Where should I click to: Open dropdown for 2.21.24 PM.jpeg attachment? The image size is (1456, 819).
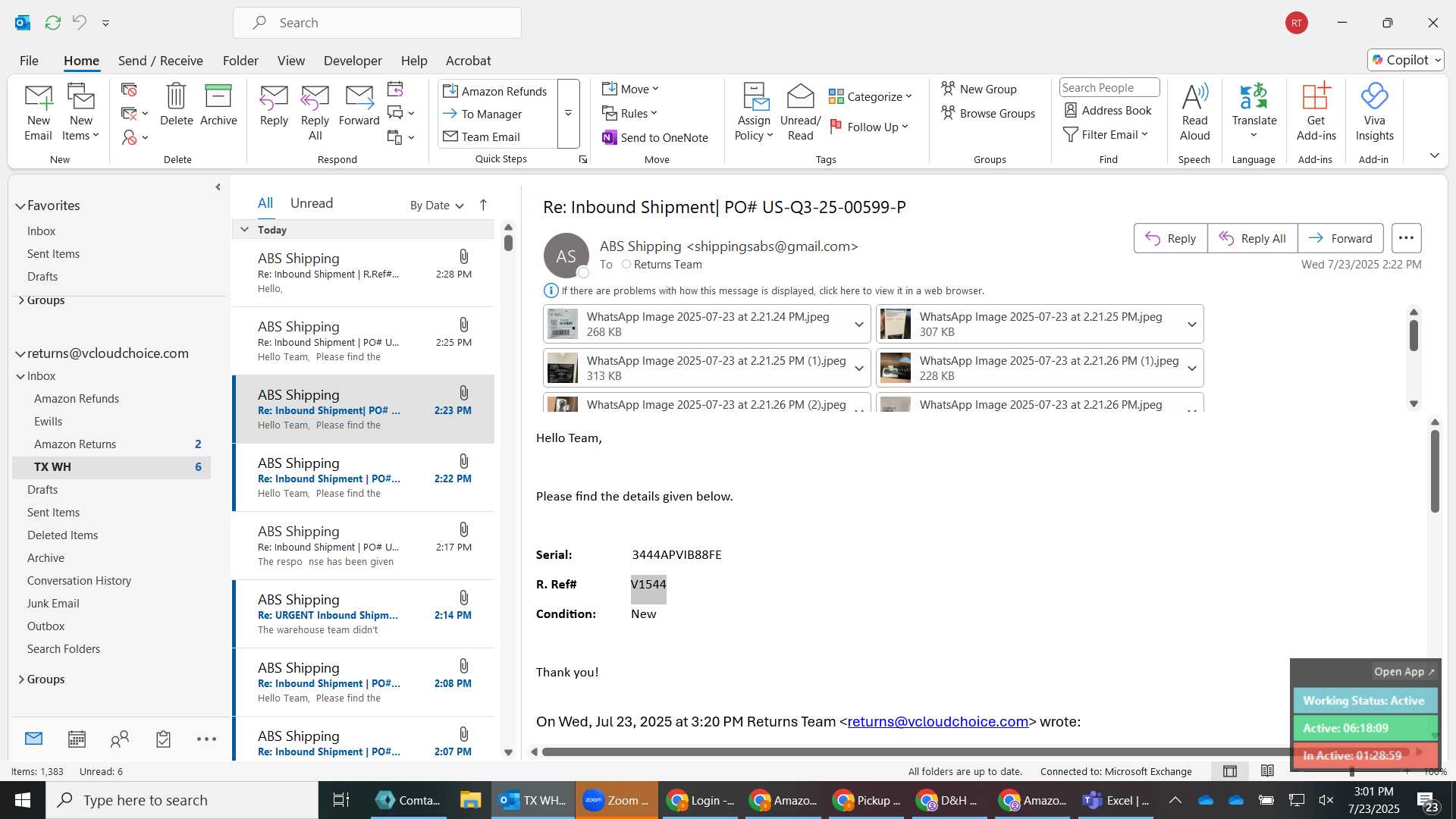pyautogui.click(x=859, y=324)
